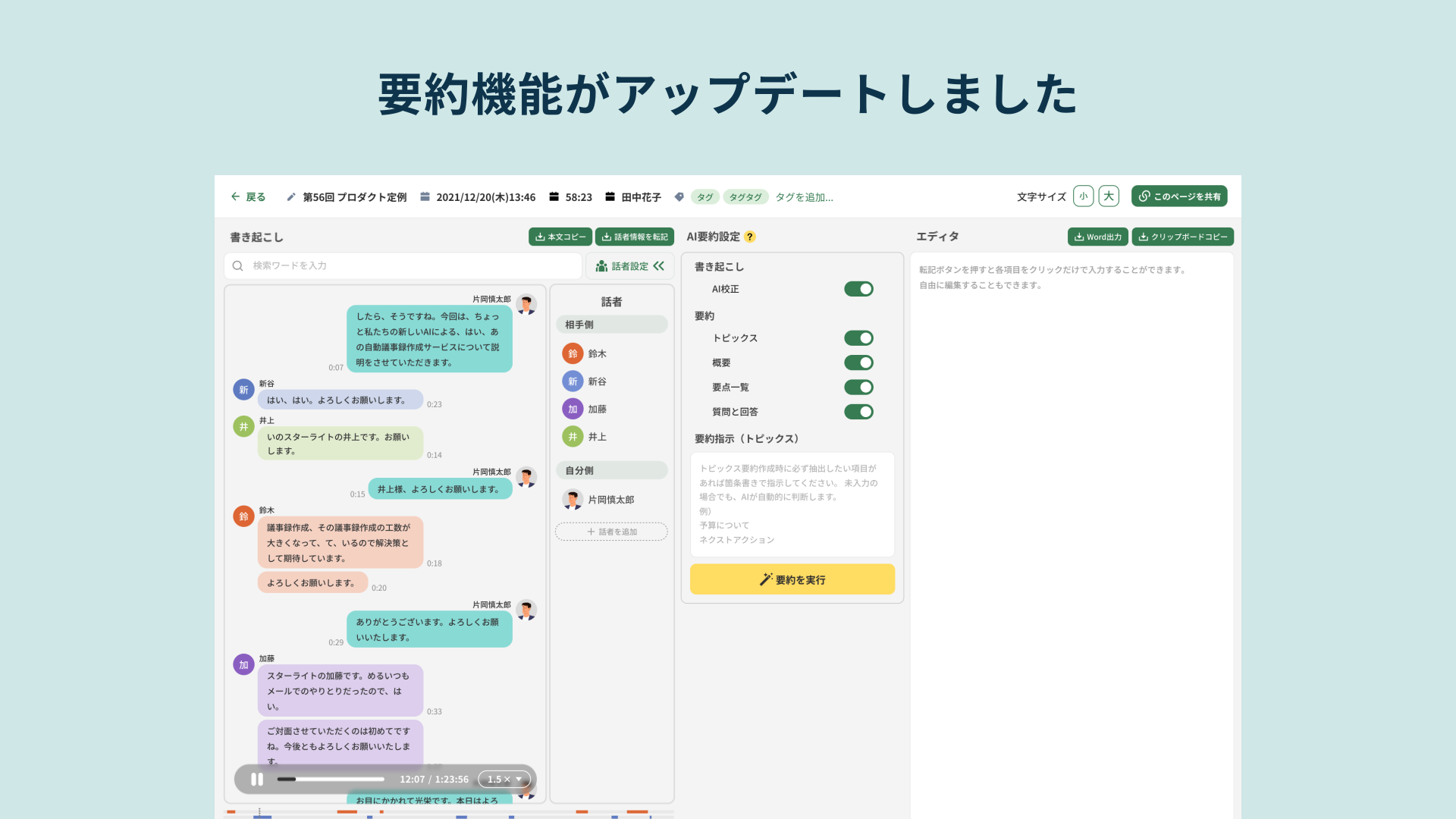1456x819 pixels.
Task: Turn off 質問と回答 toggle
Action: [858, 412]
